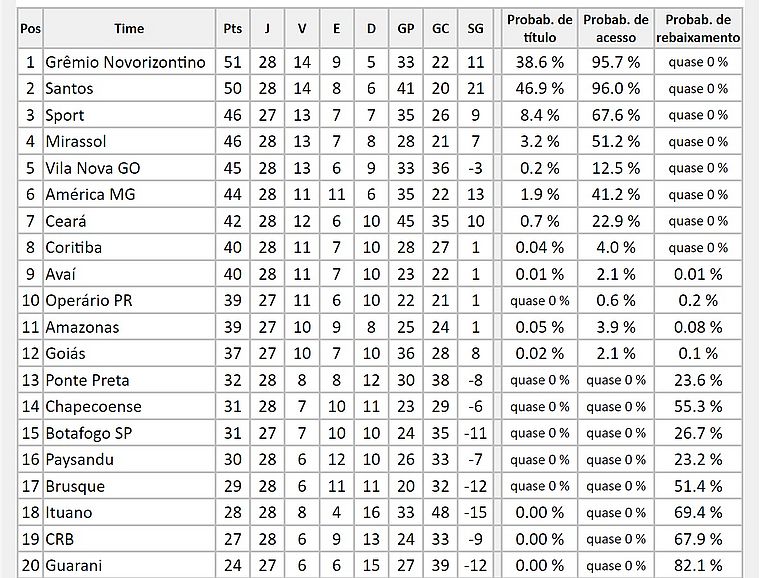Select the Guarani team name
Screen dimensions: 760x578
(73, 566)
